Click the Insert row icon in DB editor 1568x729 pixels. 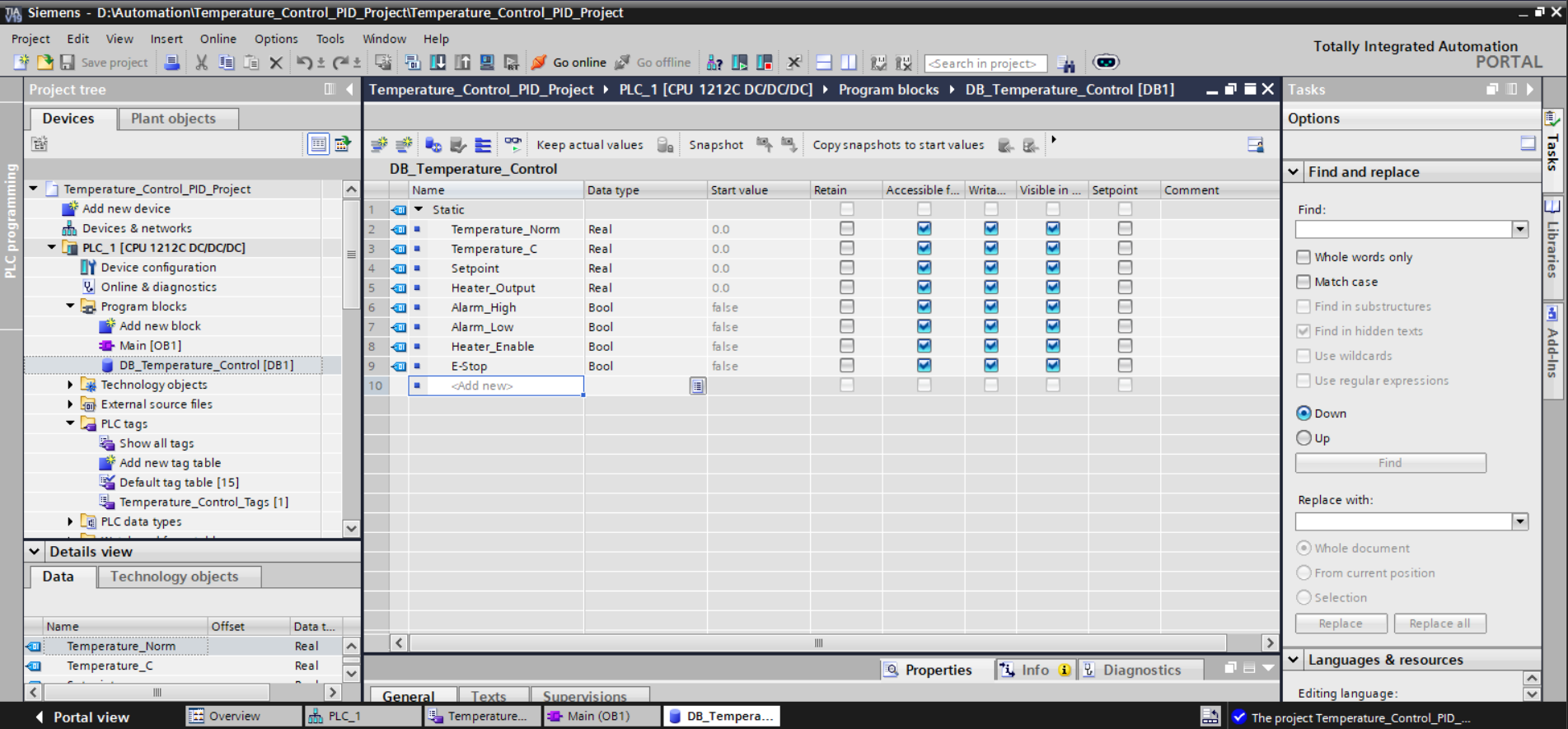378,145
